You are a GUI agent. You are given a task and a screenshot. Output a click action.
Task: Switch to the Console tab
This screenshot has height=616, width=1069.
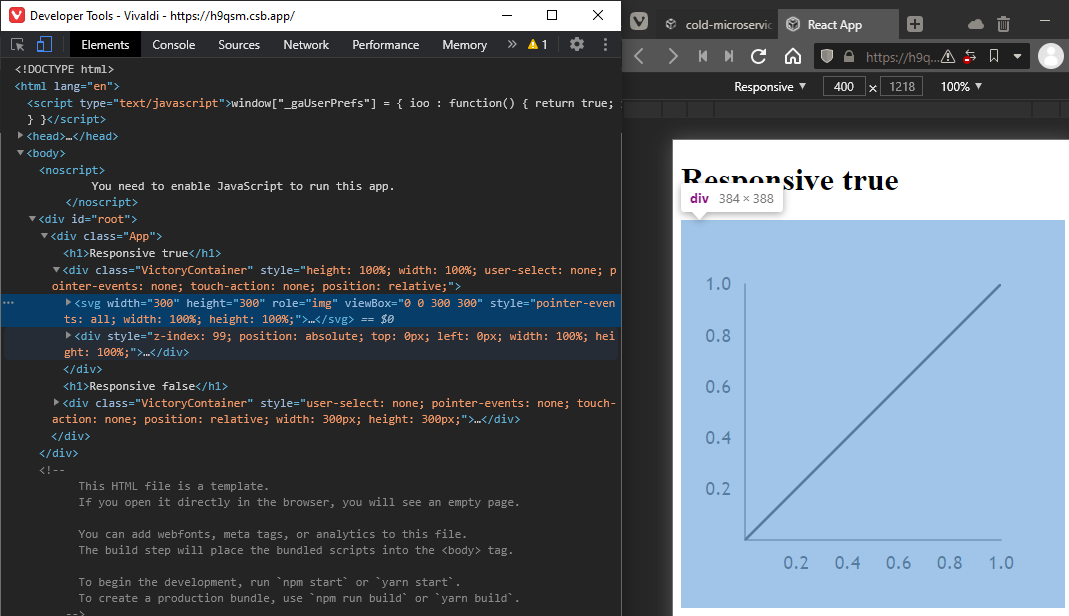173,44
